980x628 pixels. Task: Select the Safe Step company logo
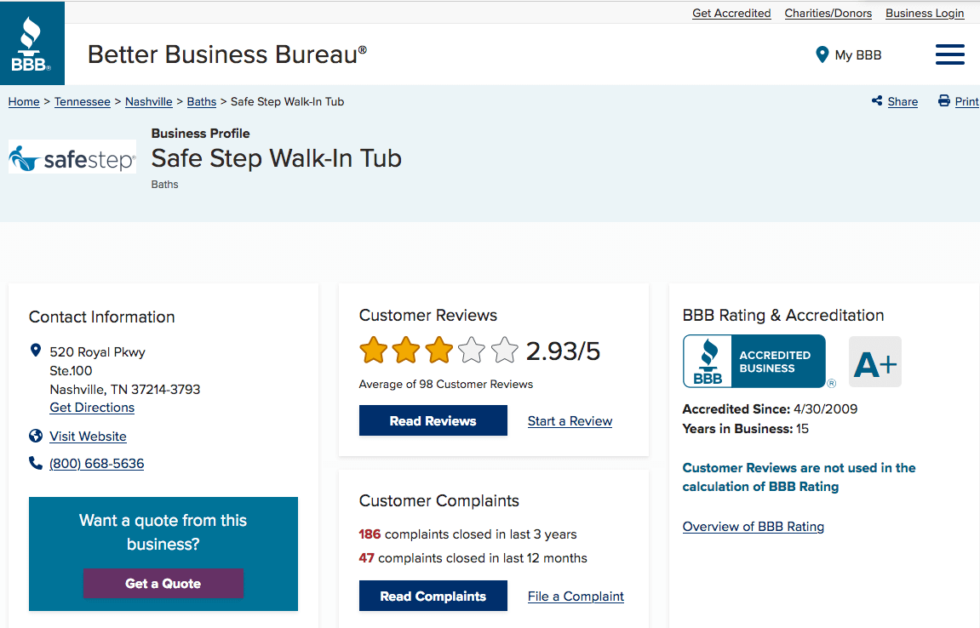(71, 157)
